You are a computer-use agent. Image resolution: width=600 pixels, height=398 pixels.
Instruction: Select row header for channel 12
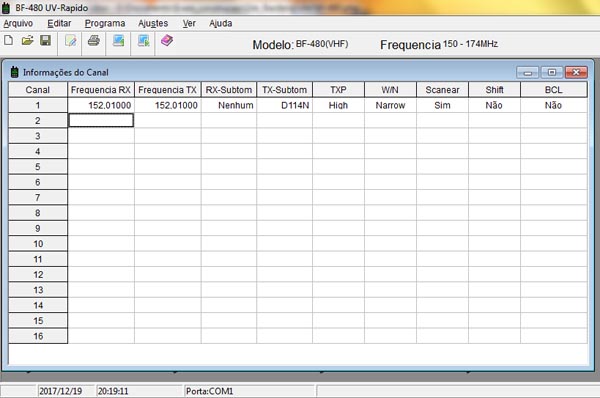pyautogui.click(x=38, y=274)
